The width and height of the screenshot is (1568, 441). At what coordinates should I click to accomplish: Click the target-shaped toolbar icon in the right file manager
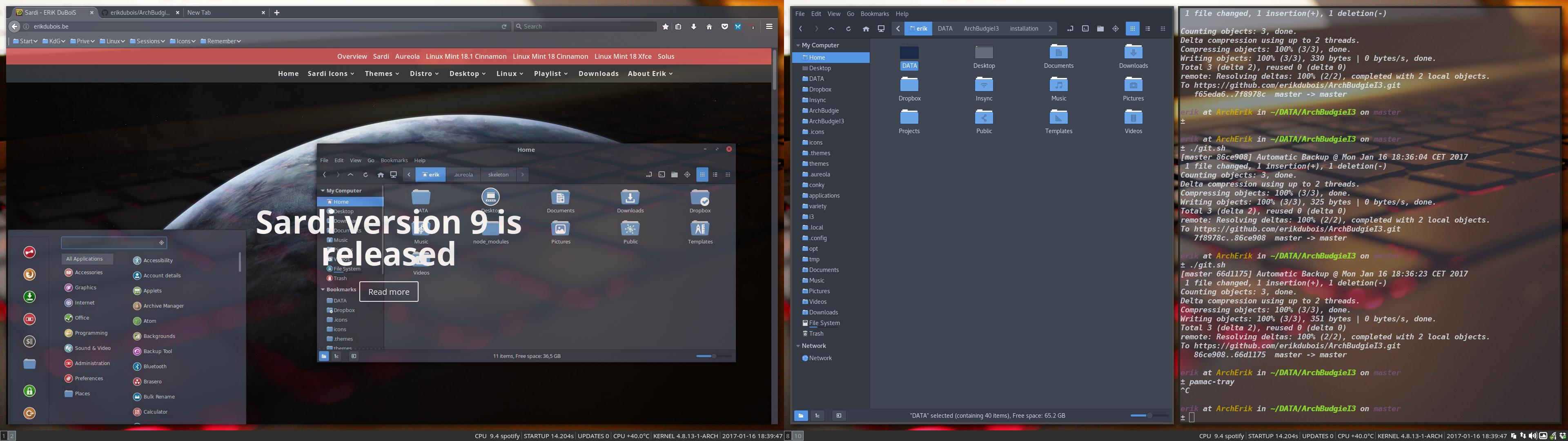(1116, 29)
